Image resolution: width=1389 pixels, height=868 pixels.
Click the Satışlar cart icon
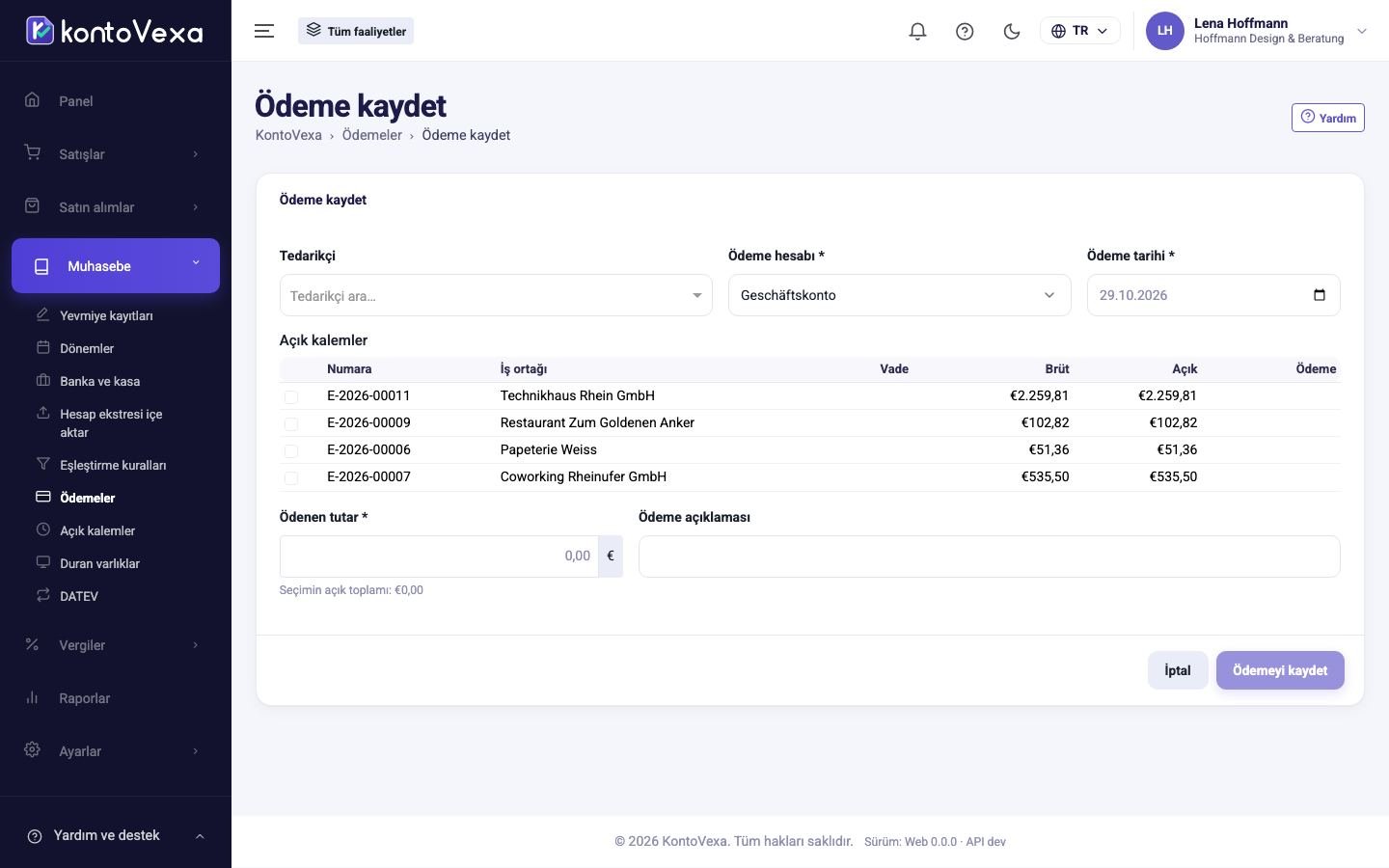(x=33, y=153)
